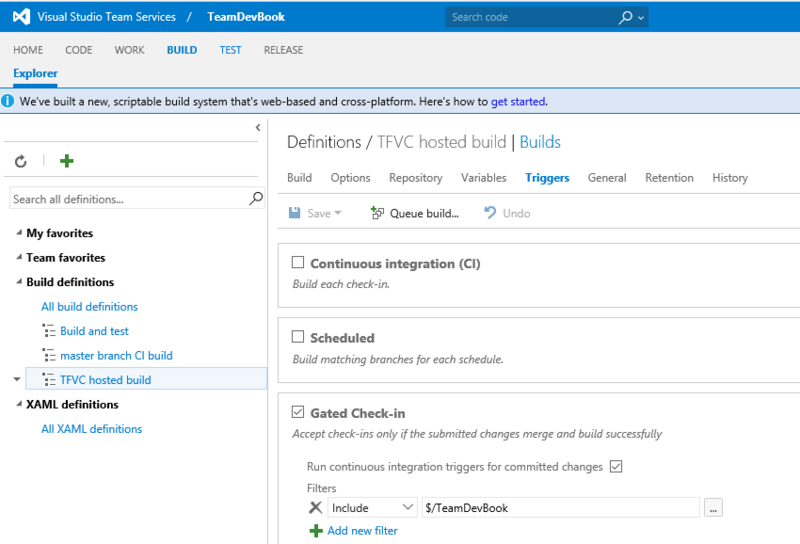Viewport: 800px width, 544px height.
Task: Open the TEST hub
Action: tap(231, 50)
